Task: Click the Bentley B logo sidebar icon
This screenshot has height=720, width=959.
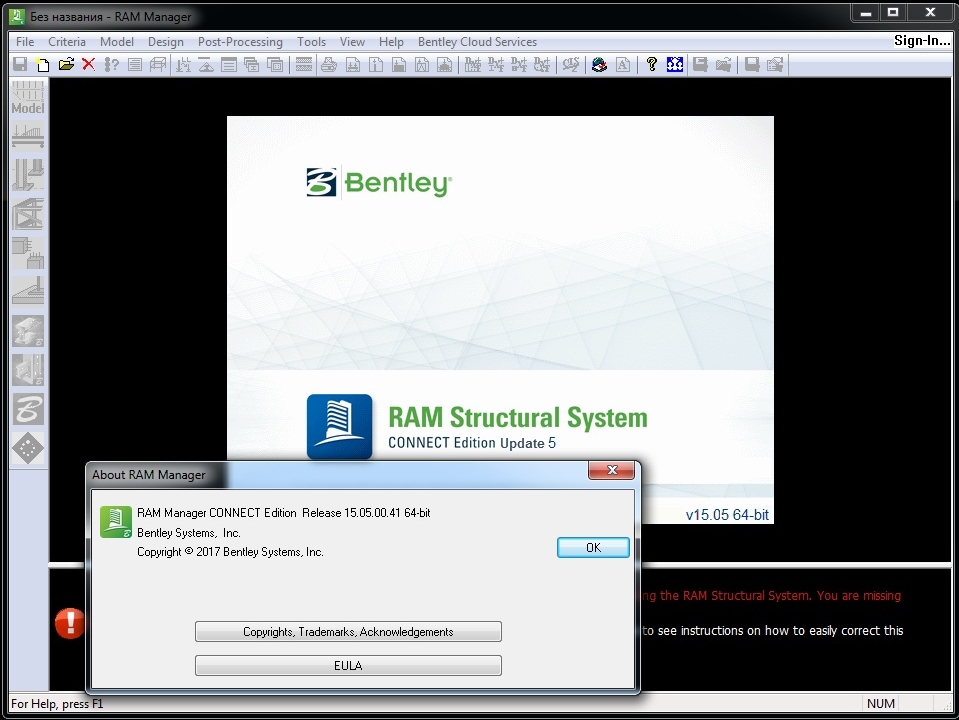Action: pos(28,409)
